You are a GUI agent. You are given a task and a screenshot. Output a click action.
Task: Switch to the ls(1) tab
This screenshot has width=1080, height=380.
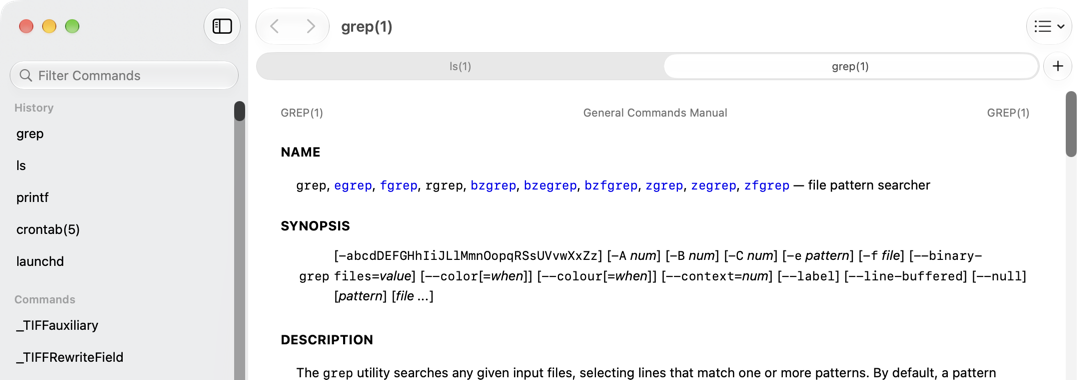[460, 66]
